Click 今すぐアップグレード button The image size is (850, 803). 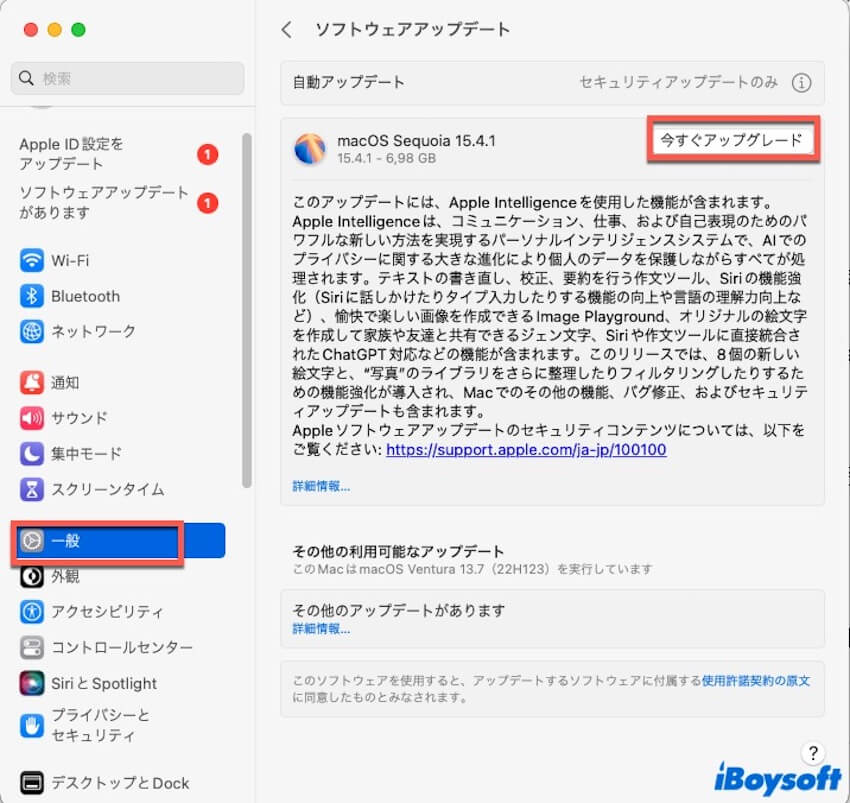click(x=731, y=140)
